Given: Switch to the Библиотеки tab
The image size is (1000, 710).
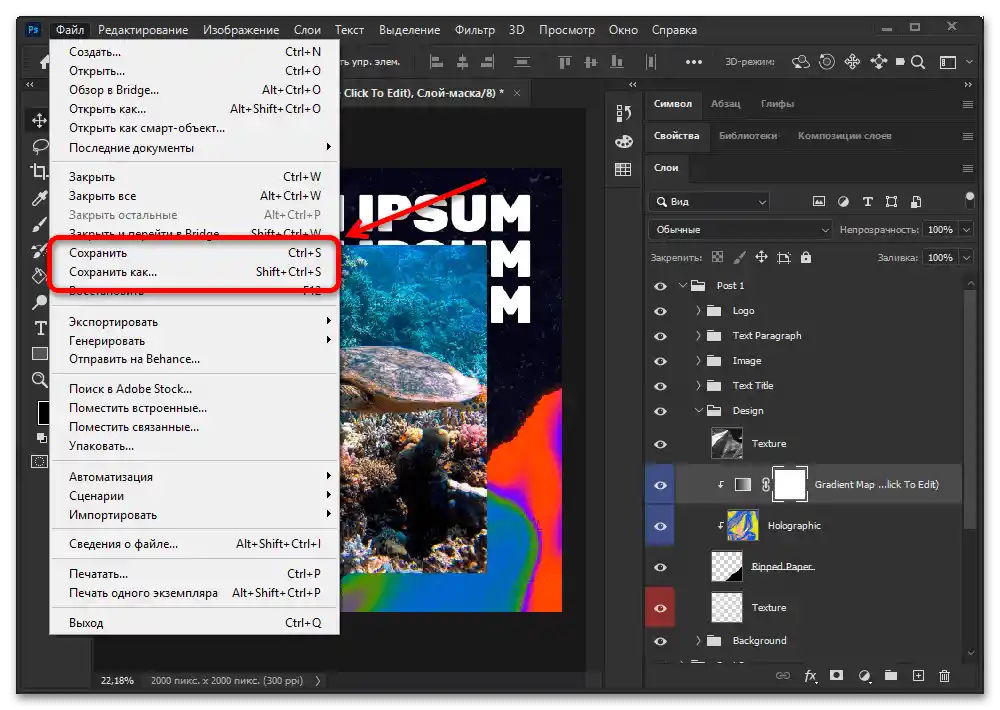Looking at the screenshot, I should [x=748, y=136].
